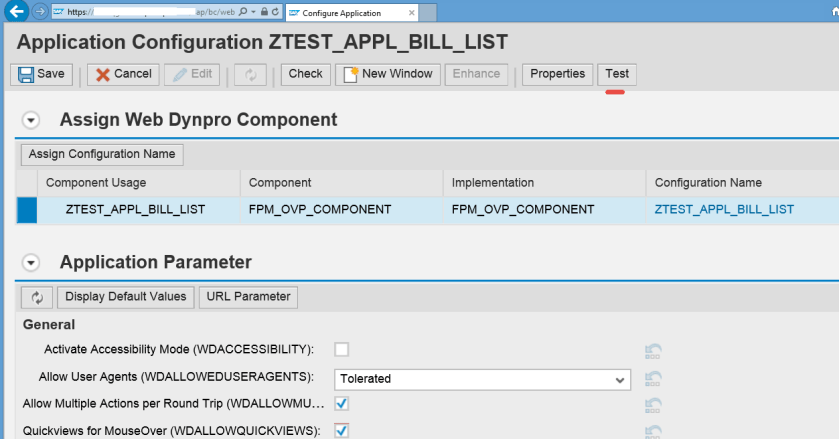Click the Display Default Values button
This screenshot has width=839, height=439.
click(126, 297)
